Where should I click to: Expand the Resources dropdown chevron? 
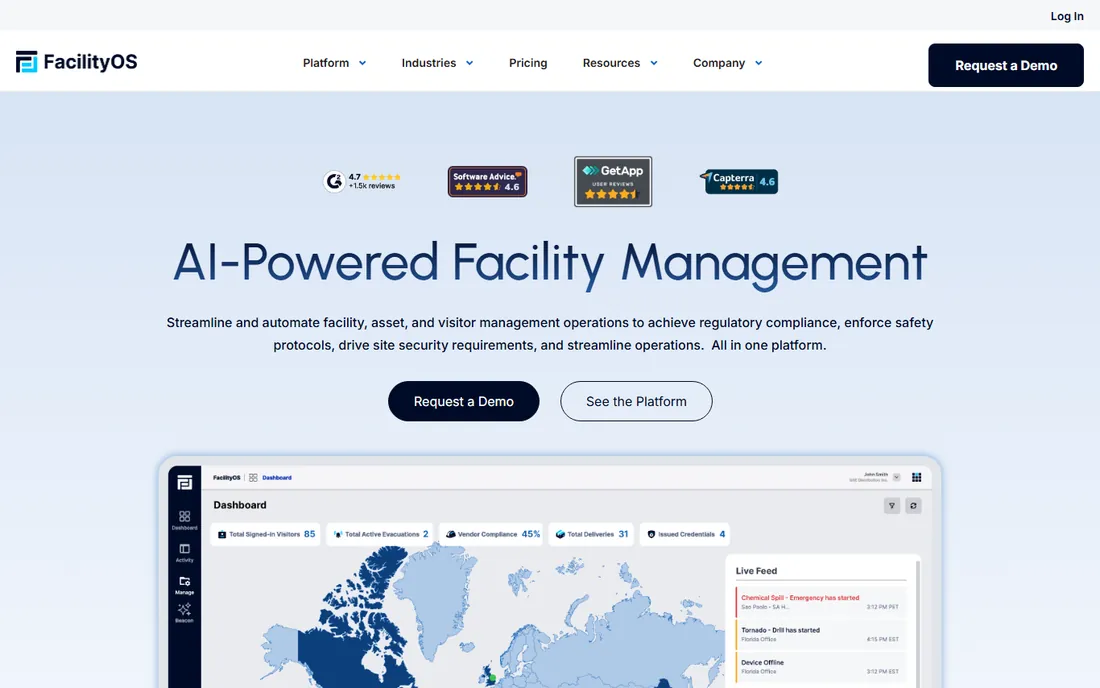tap(654, 63)
